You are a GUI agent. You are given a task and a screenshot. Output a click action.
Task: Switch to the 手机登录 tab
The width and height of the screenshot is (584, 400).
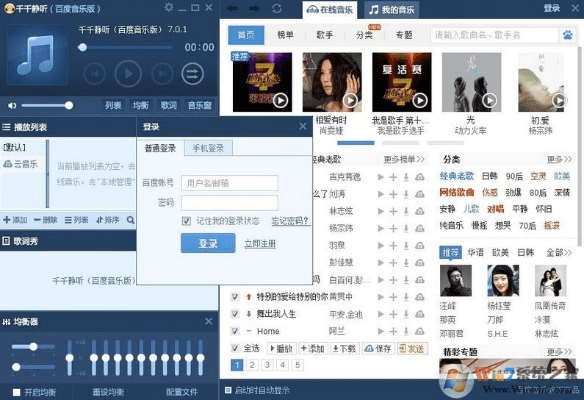point(208,148)
